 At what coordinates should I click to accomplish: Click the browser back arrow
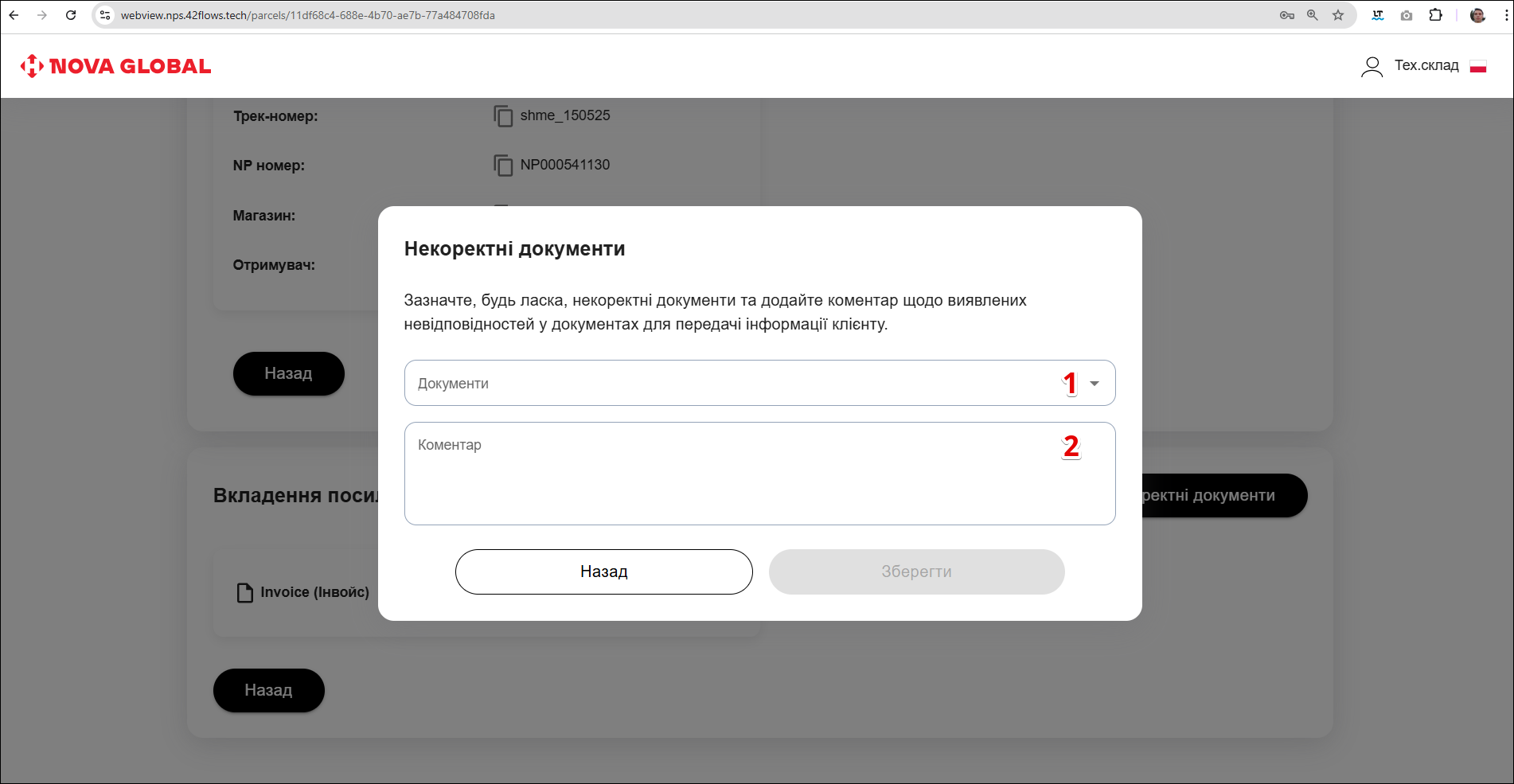point(14,15)
